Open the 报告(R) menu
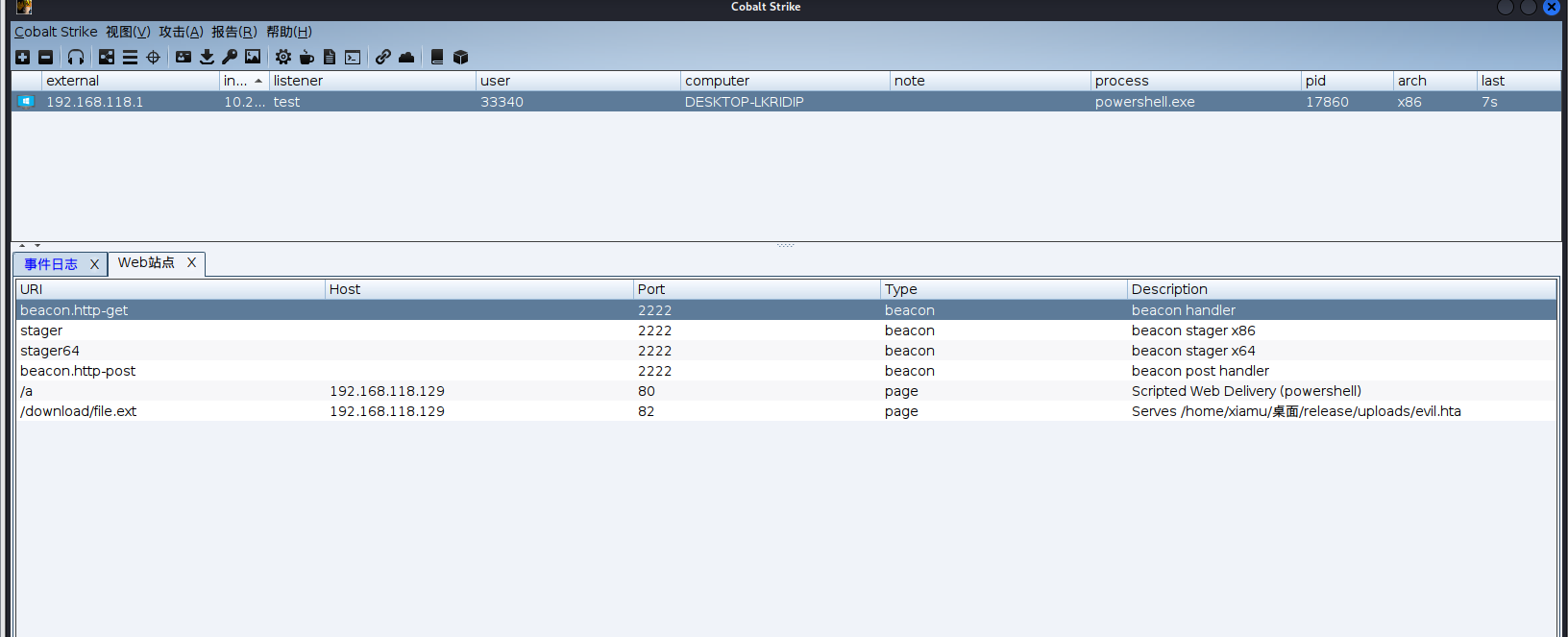1568x637 pixels. click(x=234, y=32)
